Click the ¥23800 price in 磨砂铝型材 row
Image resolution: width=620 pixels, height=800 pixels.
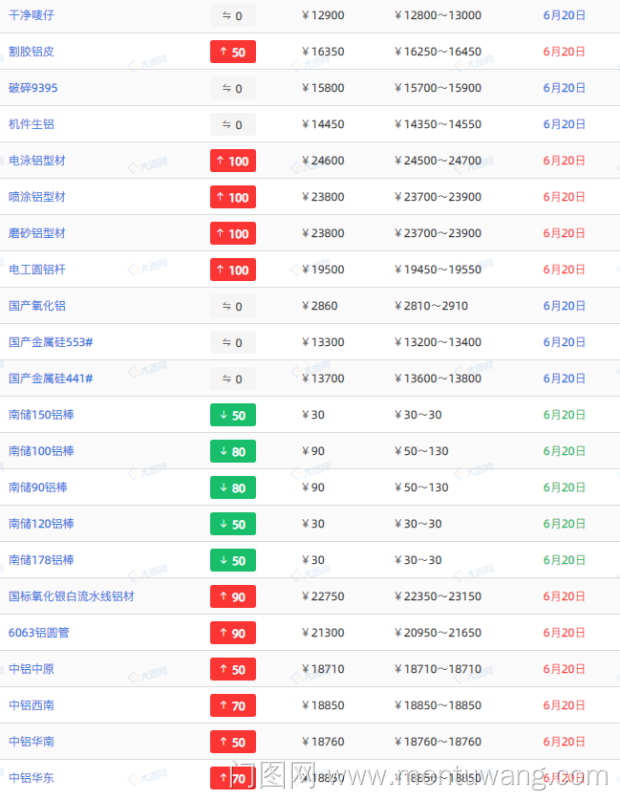tap(323, 233)
